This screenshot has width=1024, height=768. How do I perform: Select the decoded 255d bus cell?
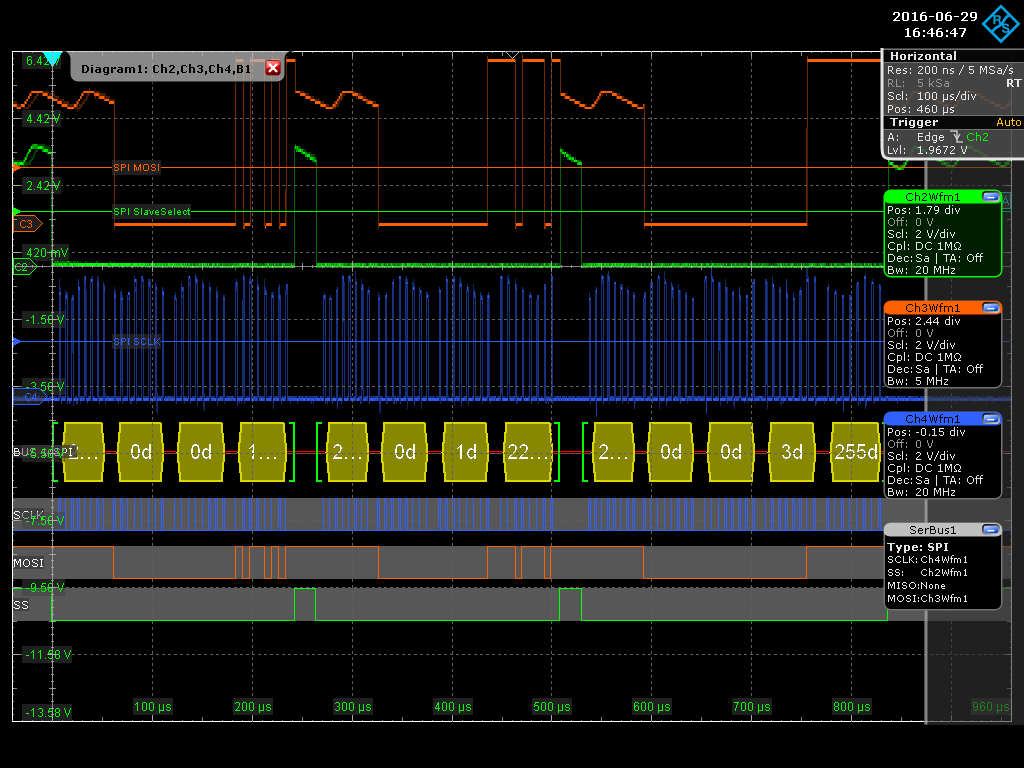[856, 452]
